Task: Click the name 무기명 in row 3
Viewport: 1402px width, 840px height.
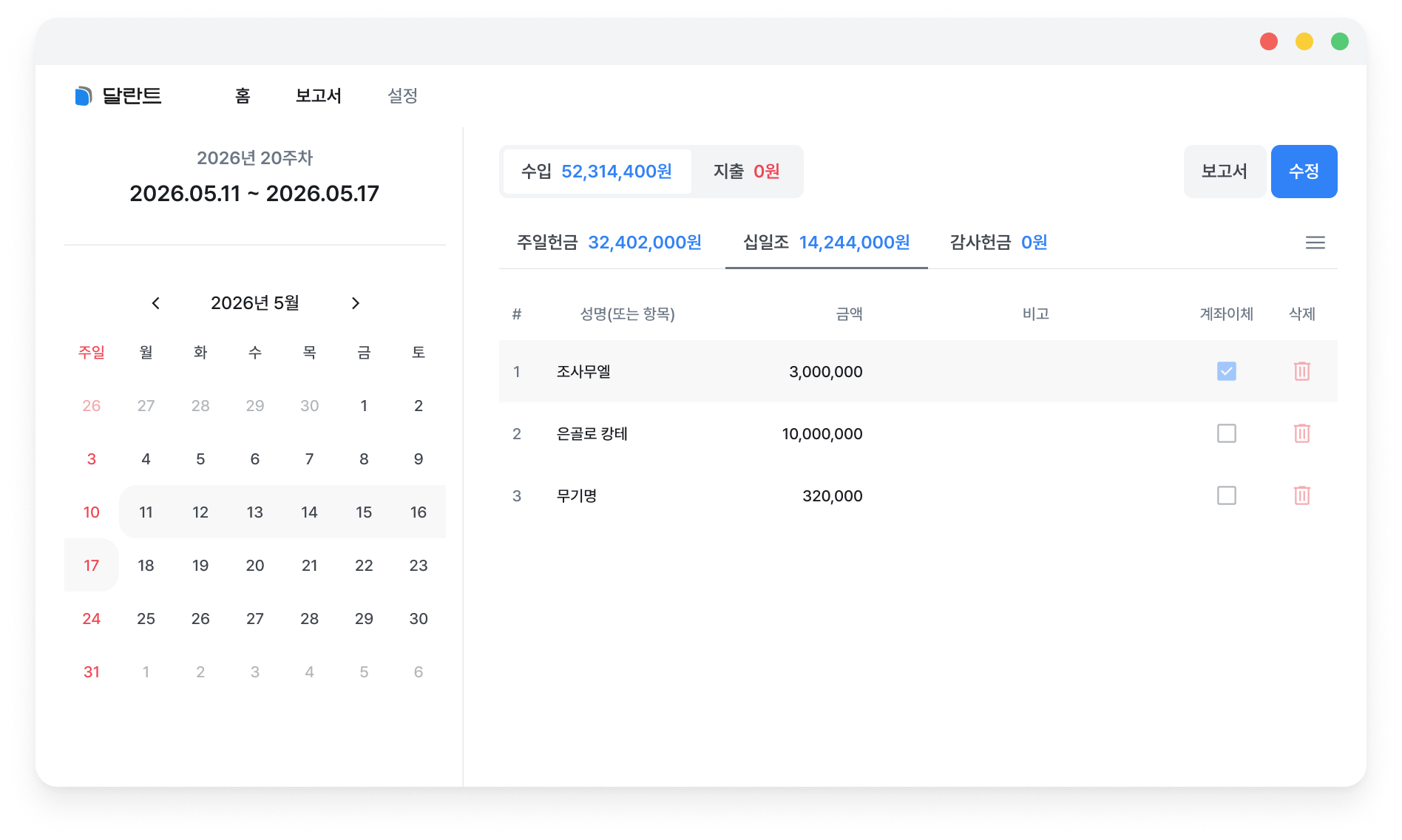Action: (x=577, y=495)
